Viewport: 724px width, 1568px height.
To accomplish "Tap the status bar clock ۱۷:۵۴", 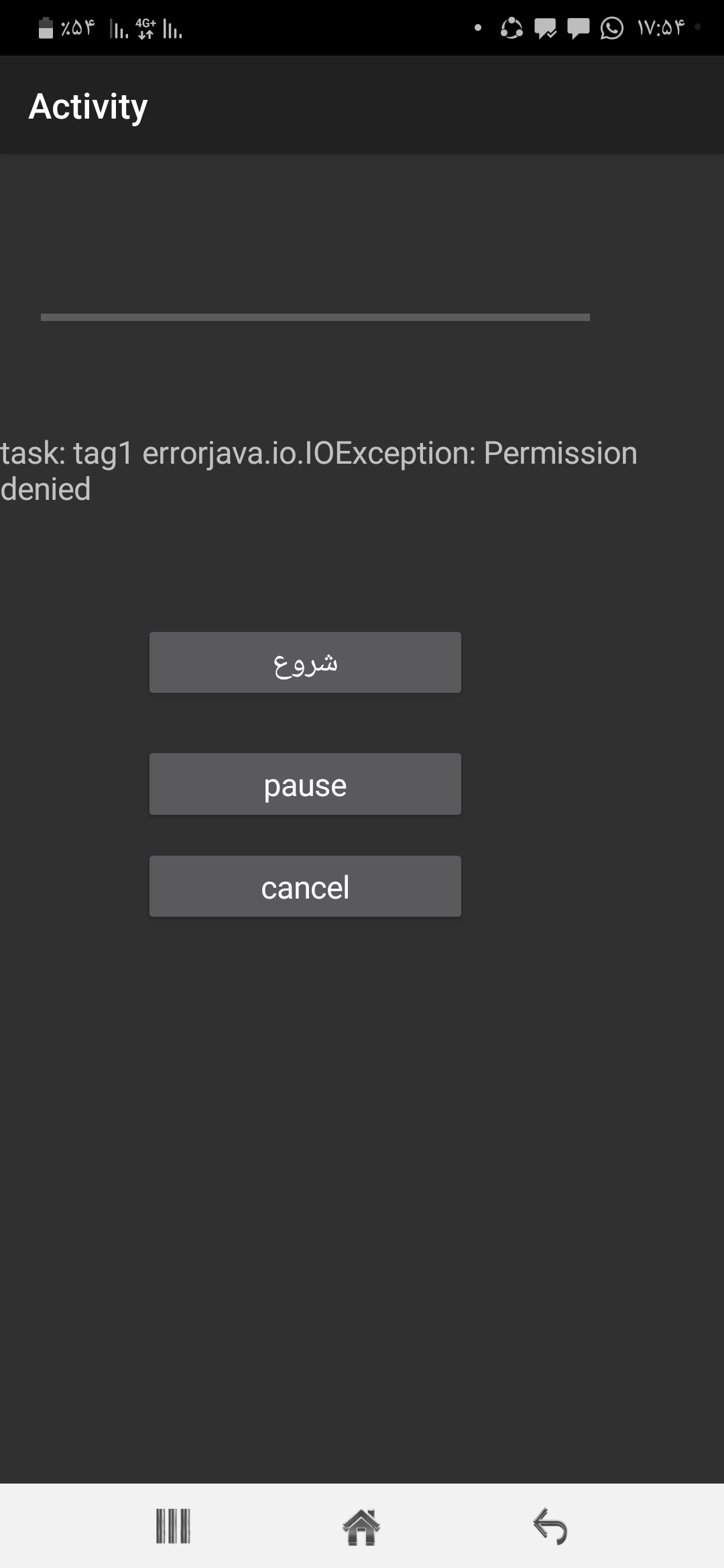I will 661,28.
